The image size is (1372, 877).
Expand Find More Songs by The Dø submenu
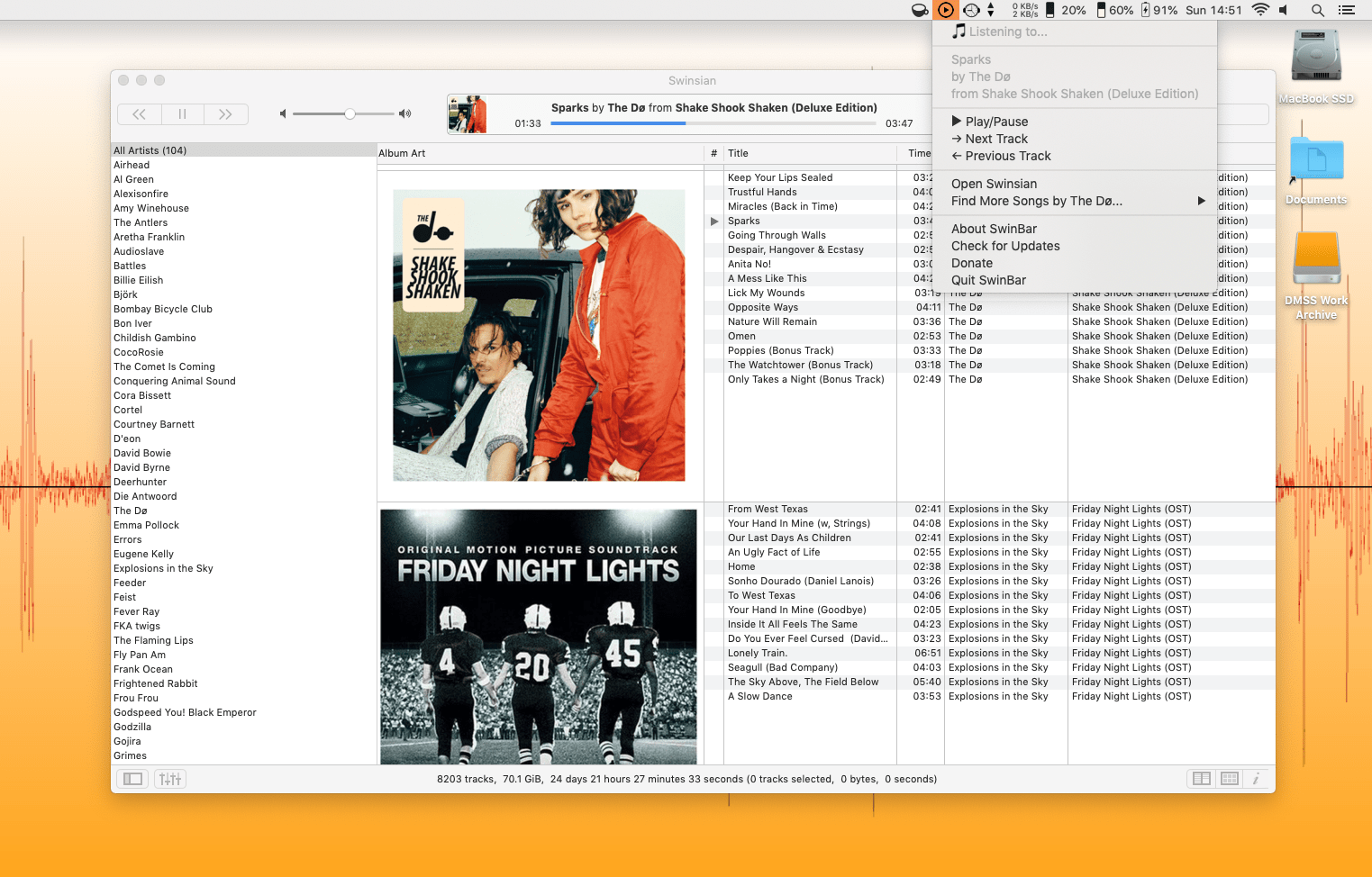pos(1075,201)
